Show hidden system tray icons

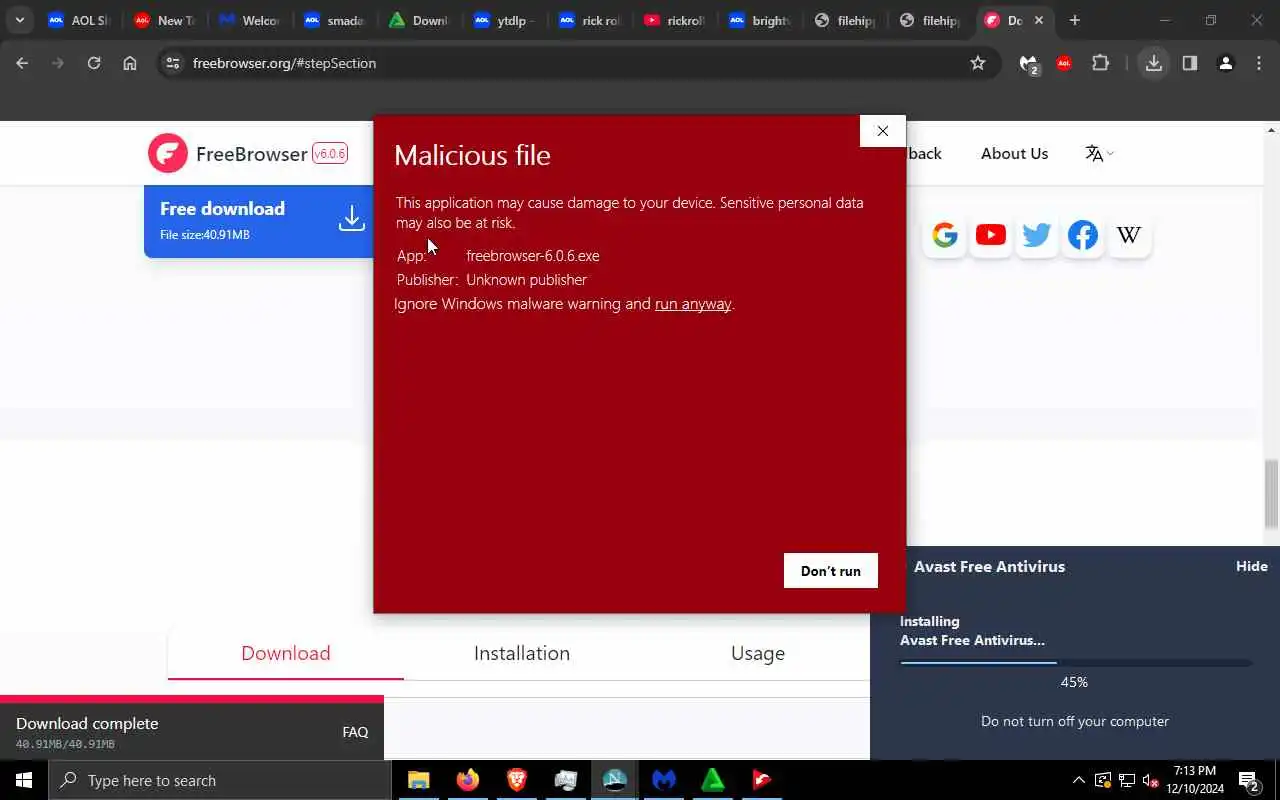point(1078,780)
